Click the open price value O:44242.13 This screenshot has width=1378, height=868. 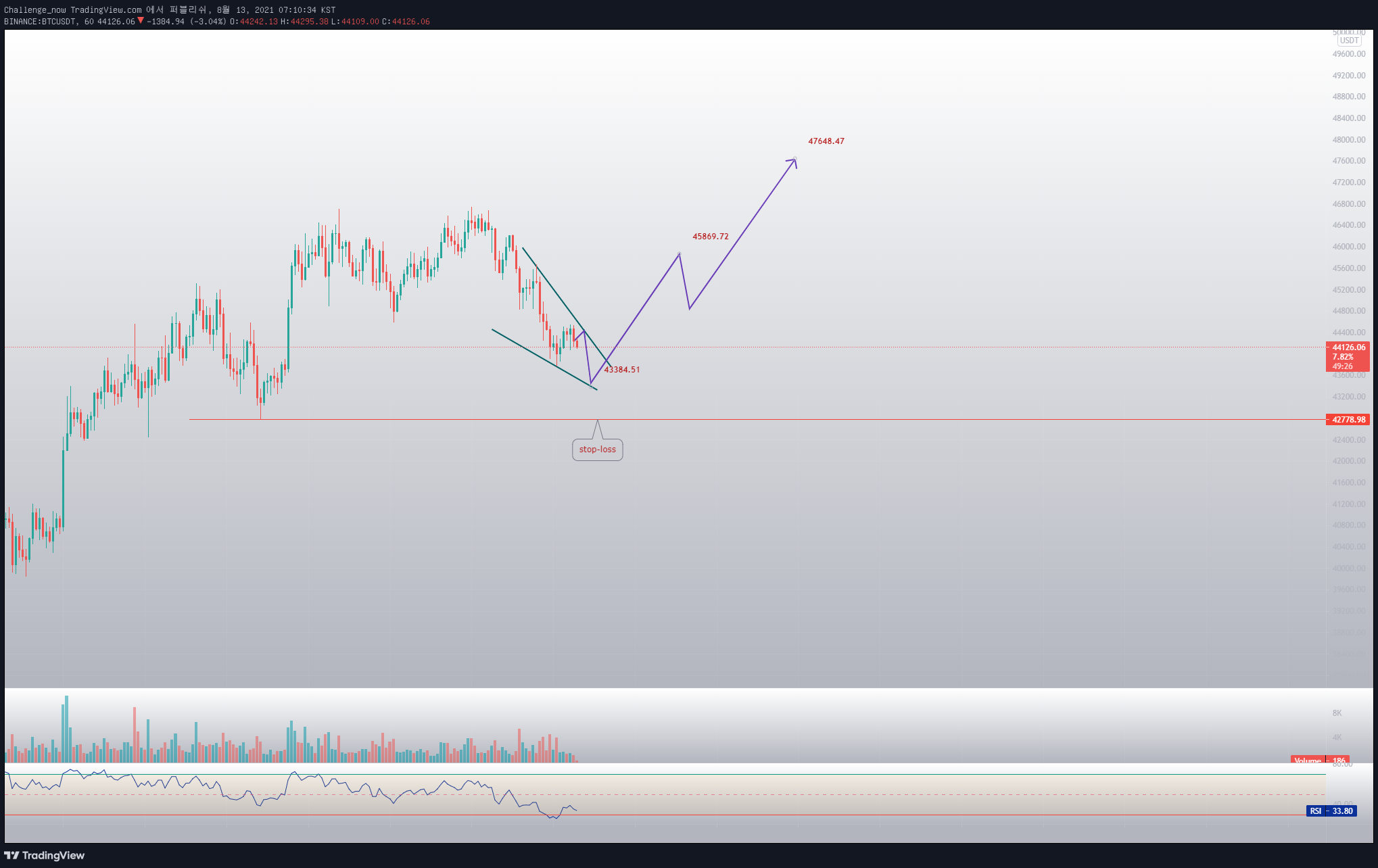click(254, 22)
